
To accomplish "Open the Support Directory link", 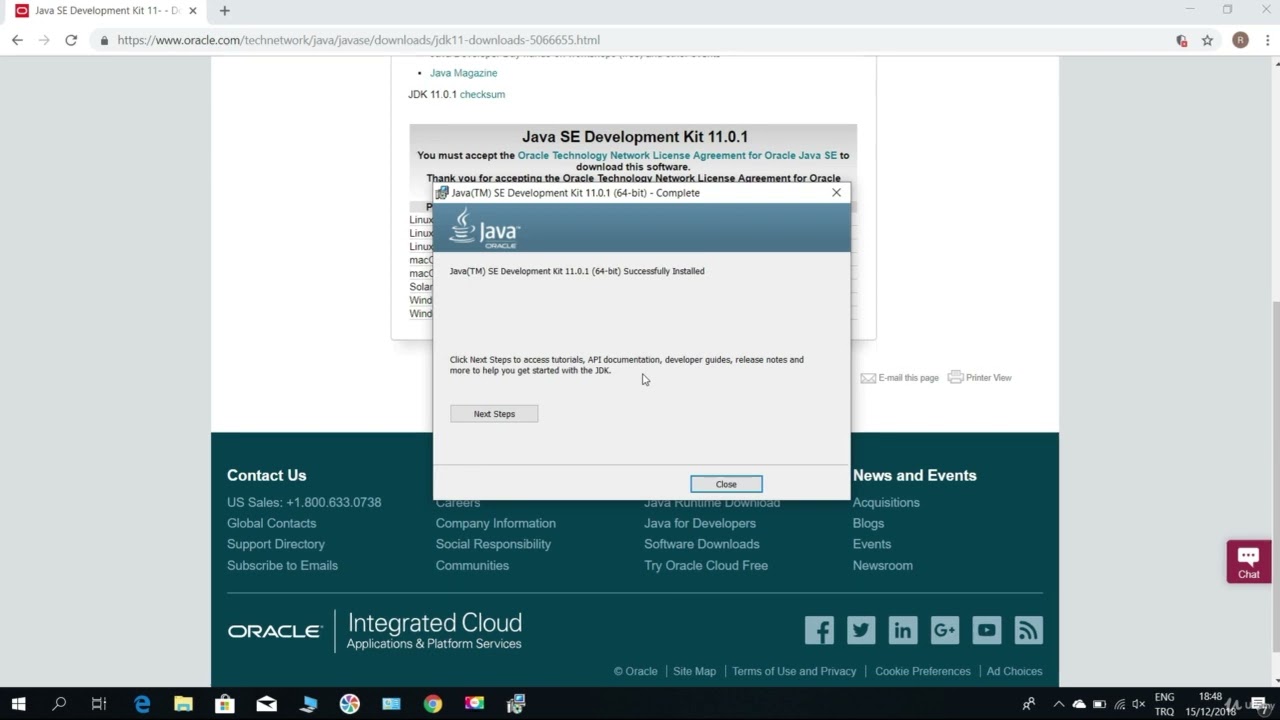I will [x=276, y=544].
